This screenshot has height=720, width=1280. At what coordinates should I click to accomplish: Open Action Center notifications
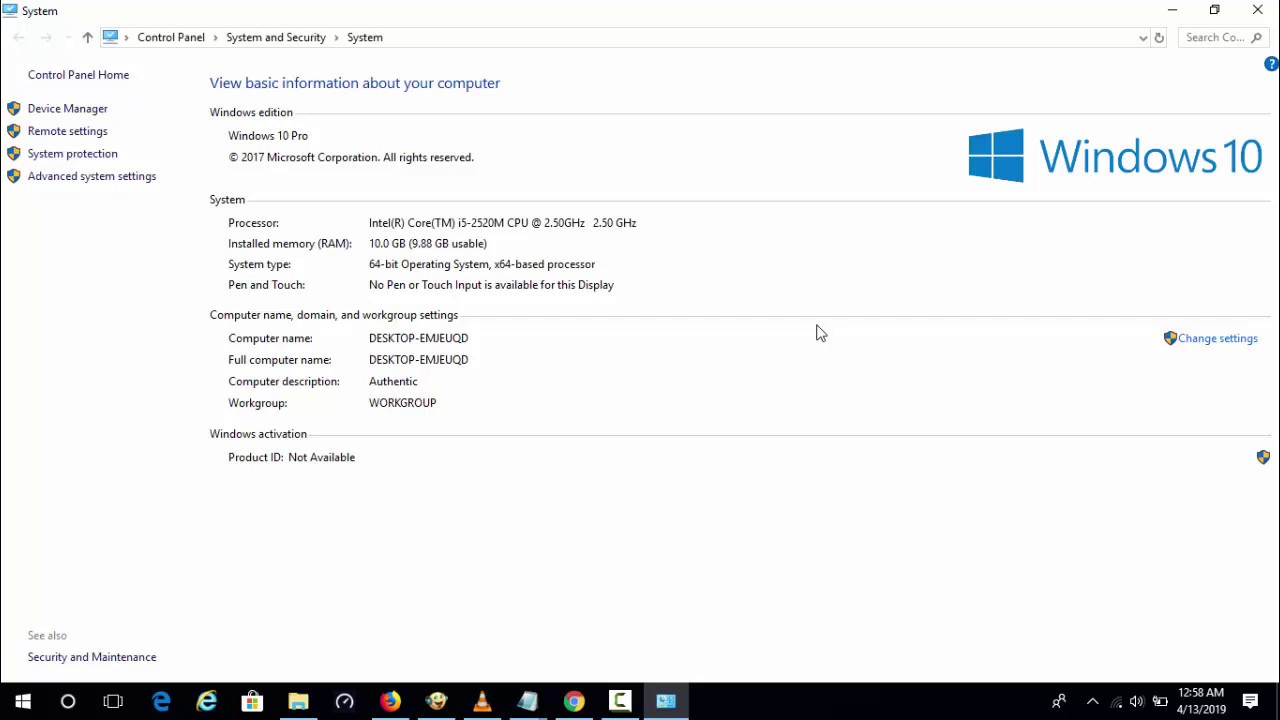click(1250, 701)
